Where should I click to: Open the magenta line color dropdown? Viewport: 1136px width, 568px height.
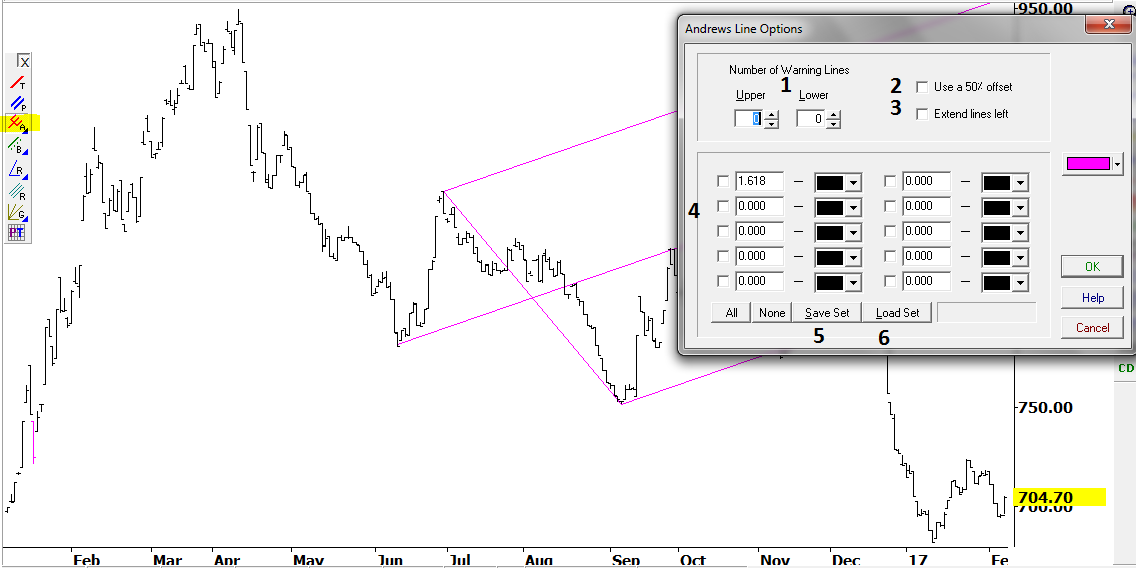(x=1117, y=164)
